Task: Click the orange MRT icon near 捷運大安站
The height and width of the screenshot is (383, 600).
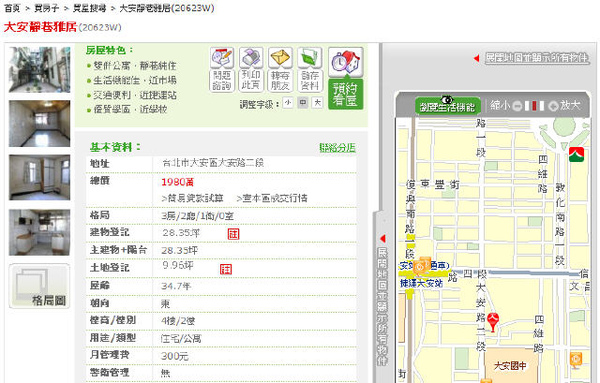Action: pyautogui.click(x=419, y=267)
